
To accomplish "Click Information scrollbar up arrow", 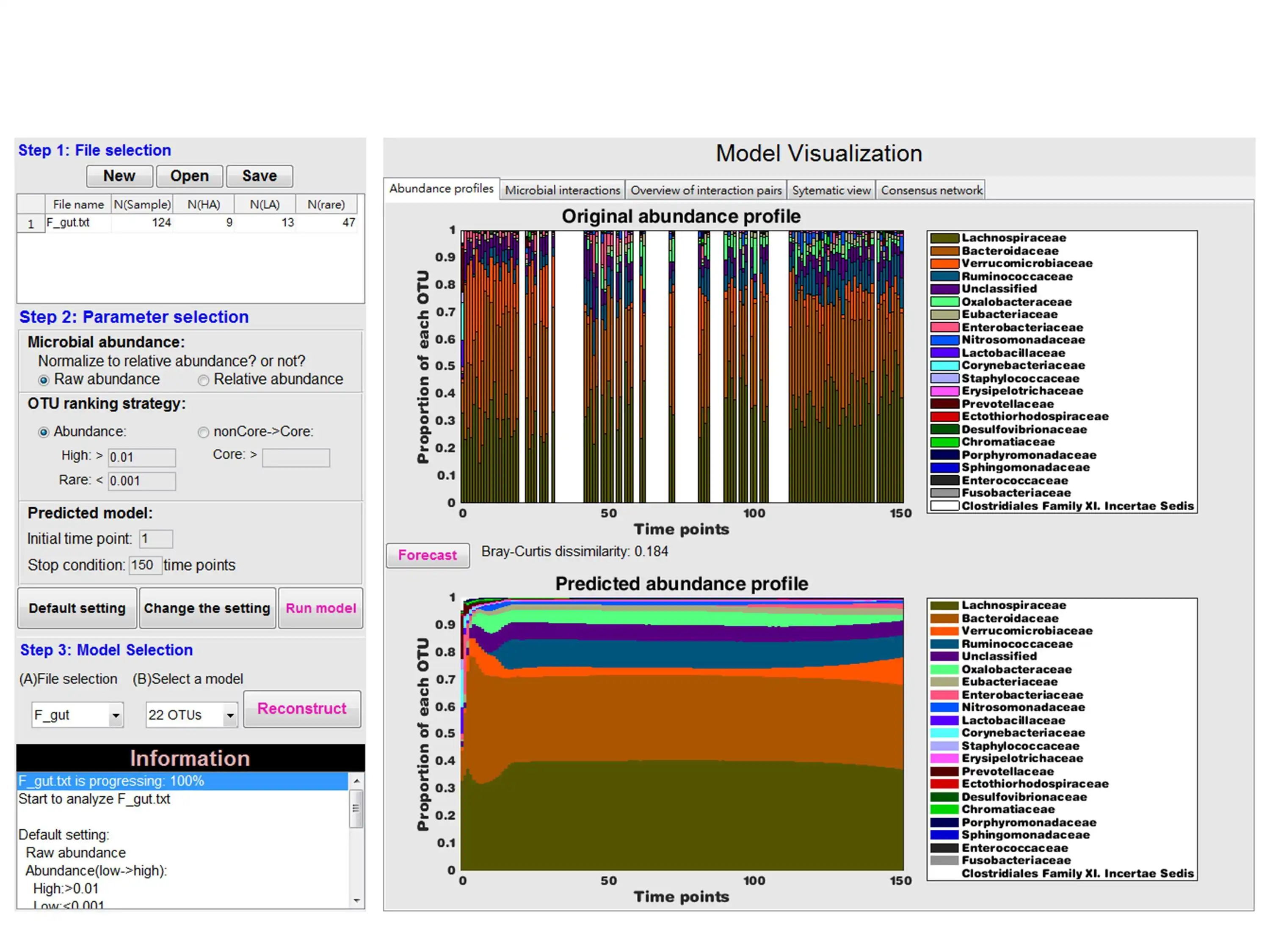I will click(356, 781).
